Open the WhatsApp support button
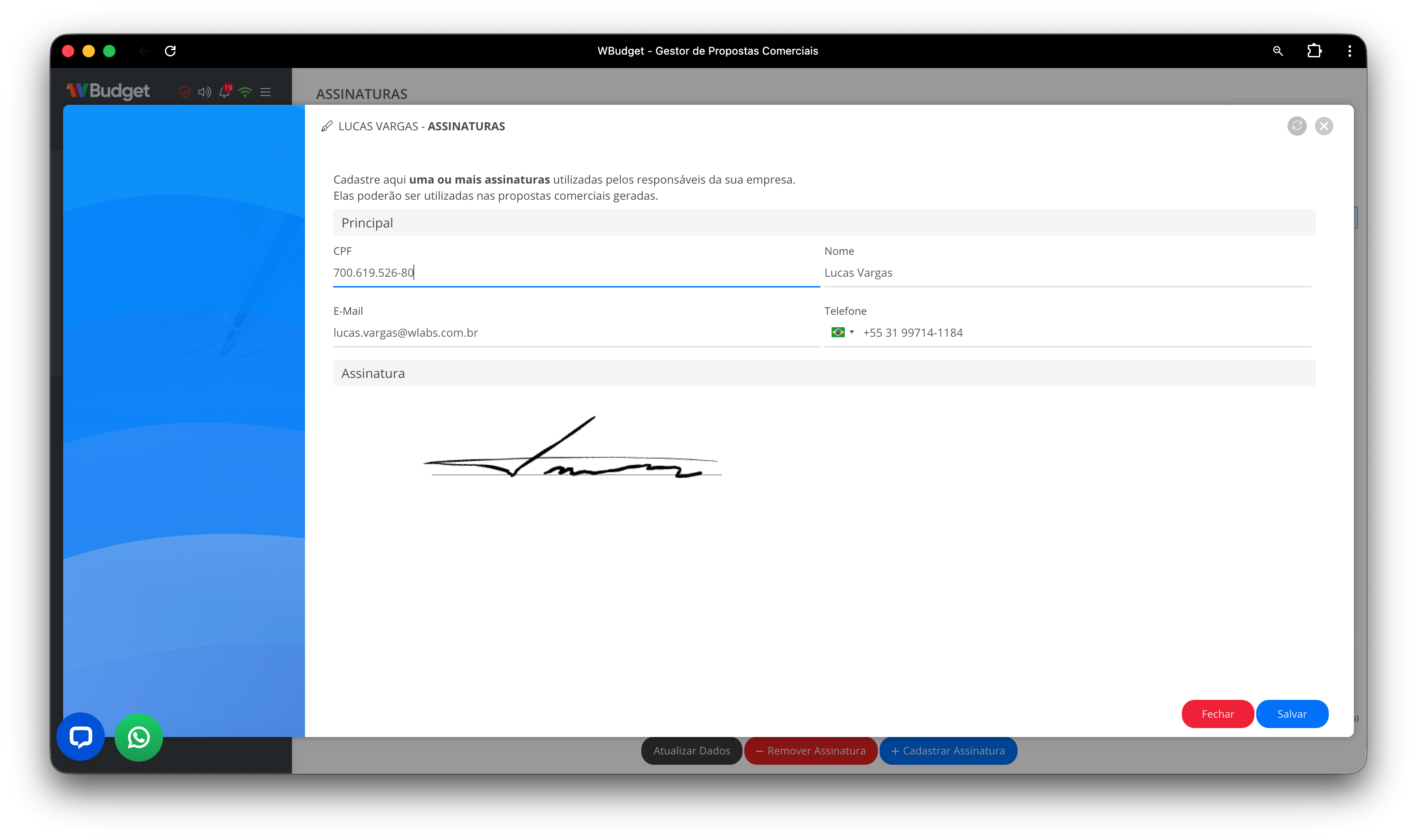The height and width of the screenshot is (840, 1417). click(139, 737)
